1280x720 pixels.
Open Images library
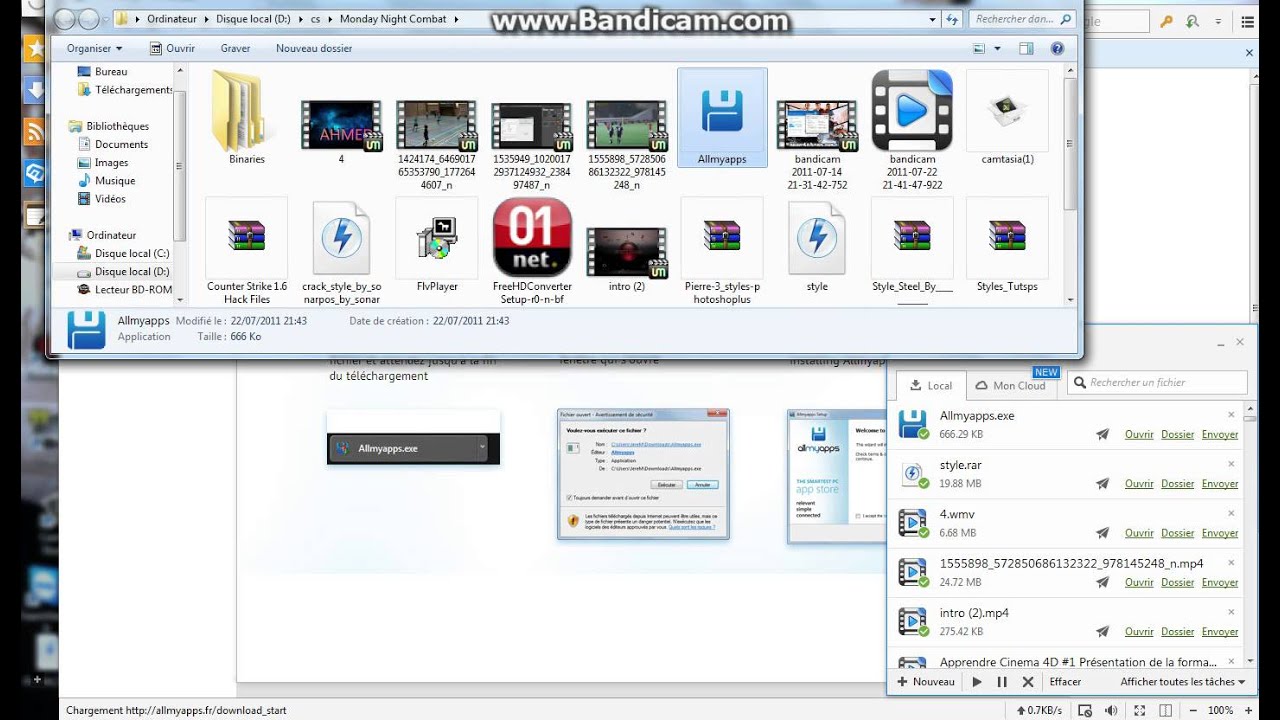point(103,163)
